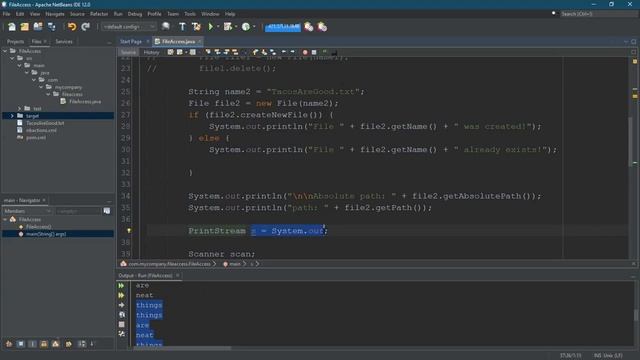This screenshot has width=640, height=360.
Task: Click the Search box in the menu bar
Action: 598,14
